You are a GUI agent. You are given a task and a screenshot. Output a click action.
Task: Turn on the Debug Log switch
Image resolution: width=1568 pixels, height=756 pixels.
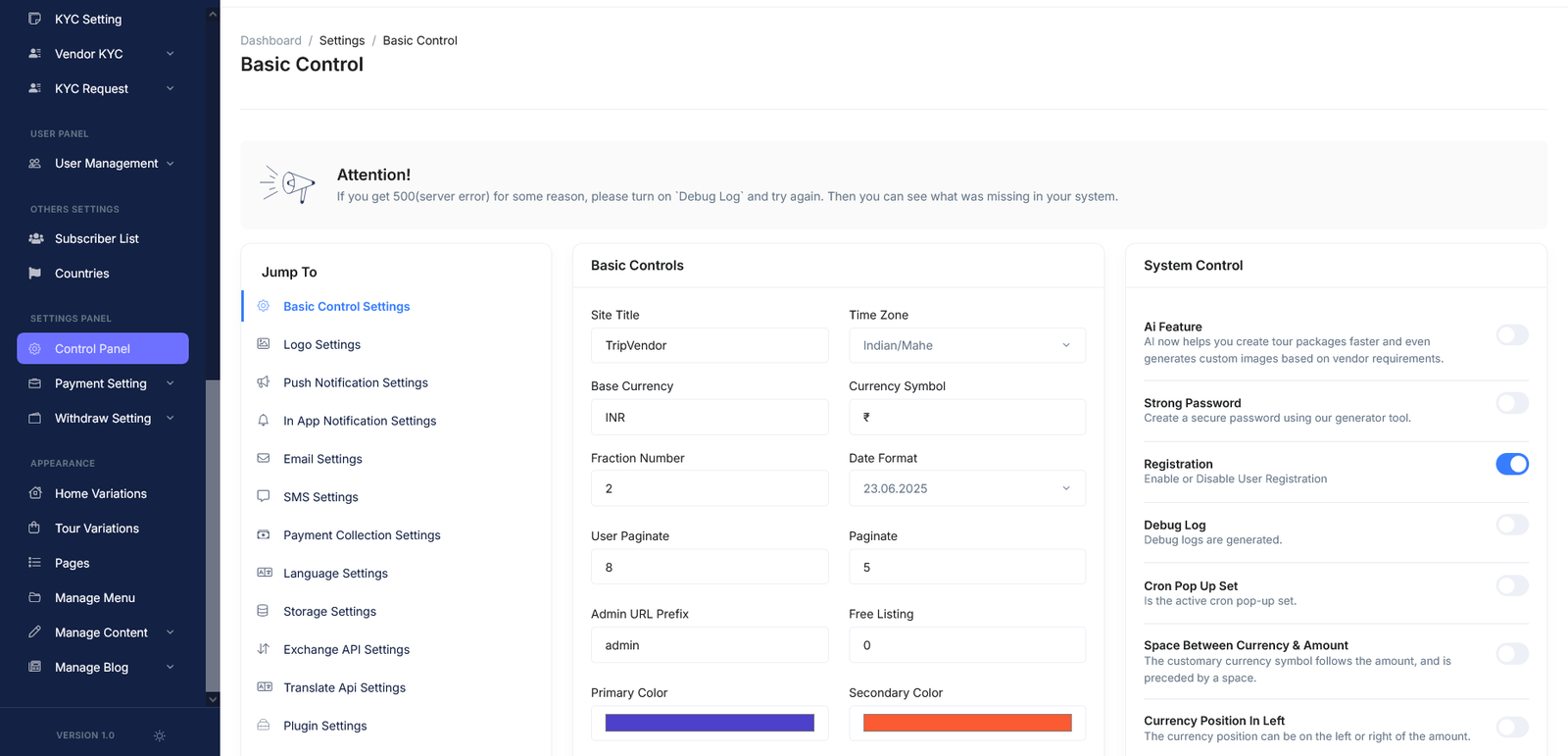pyautogui.click(x=1511, y=525)
